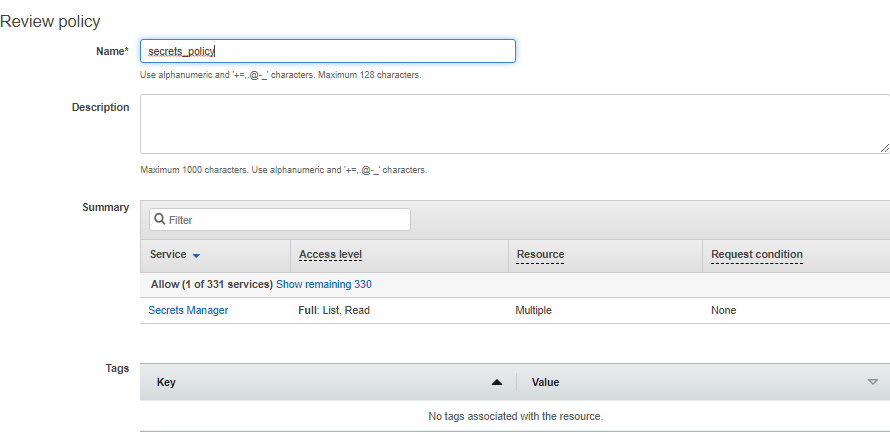
Task: Click the Key column ascending arrow
Action: click(x=497, y=382)
